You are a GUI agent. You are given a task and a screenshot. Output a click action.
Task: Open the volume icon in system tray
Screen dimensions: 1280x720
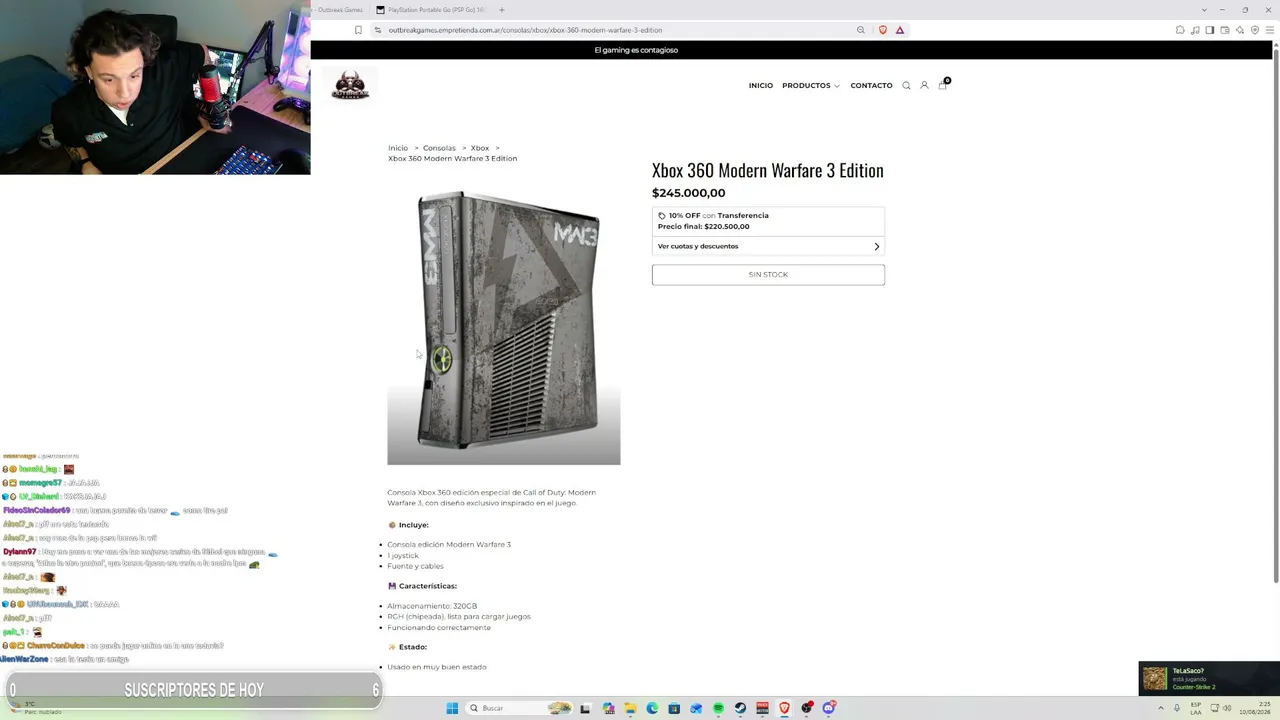1227,708
